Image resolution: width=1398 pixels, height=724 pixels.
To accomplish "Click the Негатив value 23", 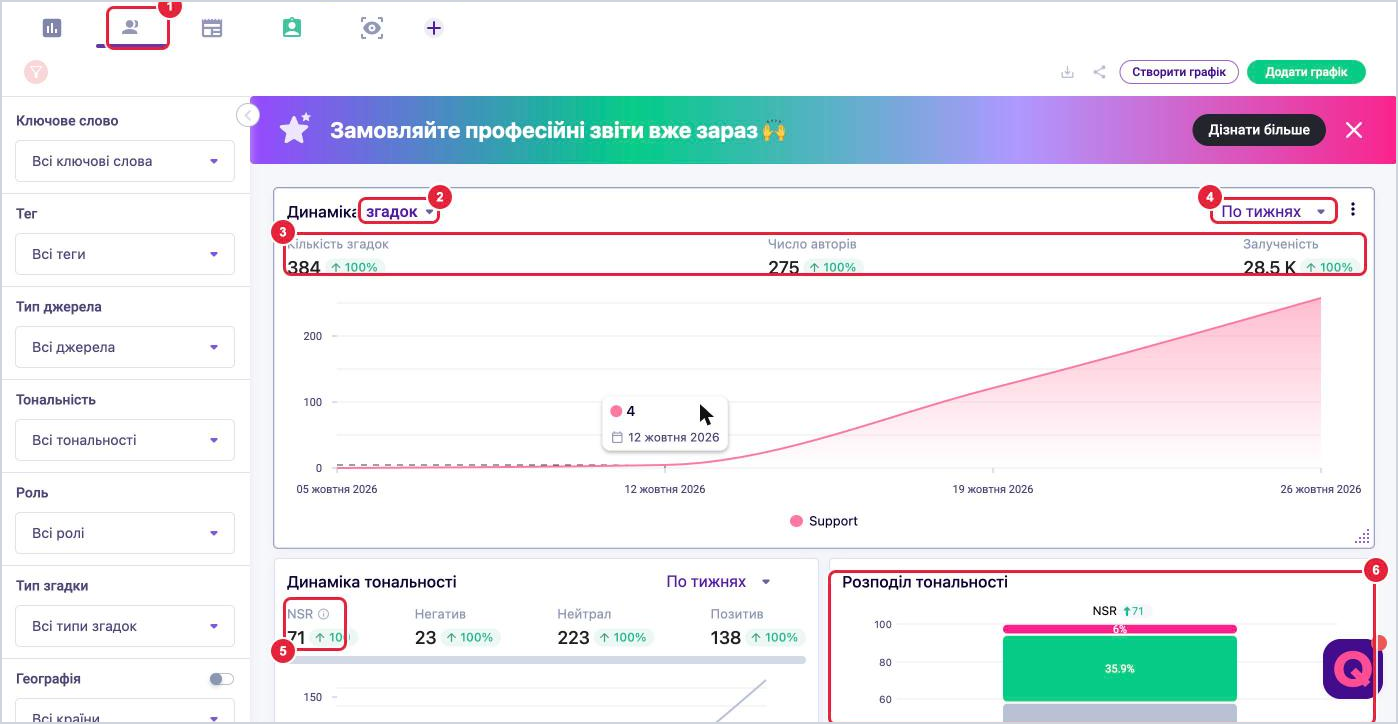I will click(426, 637).
